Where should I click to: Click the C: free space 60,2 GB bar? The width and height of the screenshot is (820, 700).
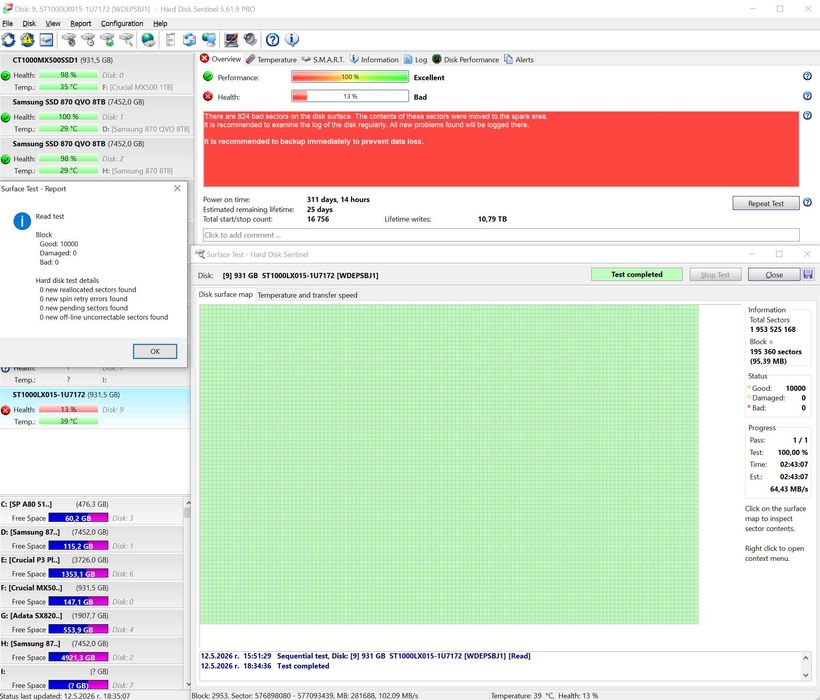click(x=78, y=518)
